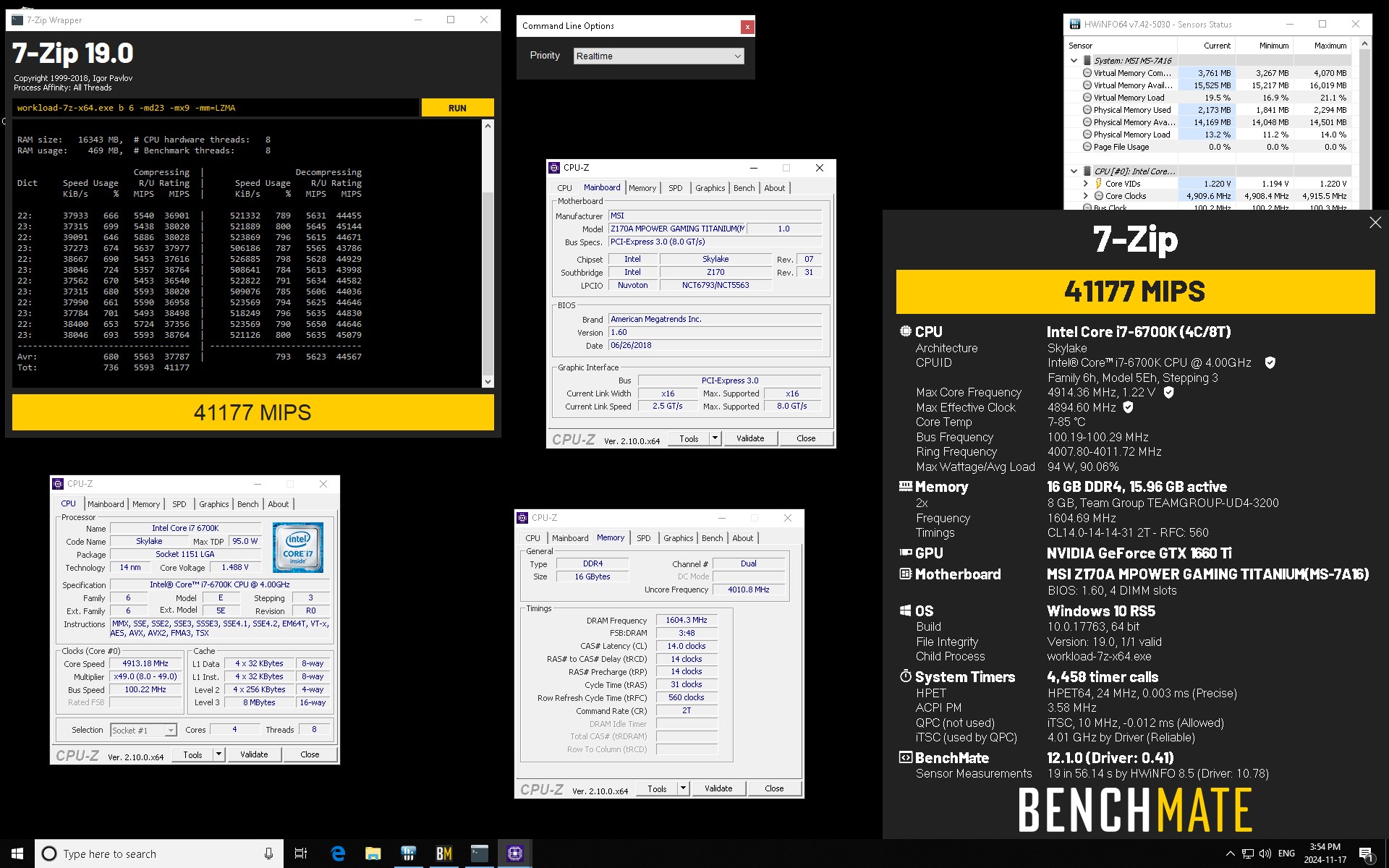
Task: Click the microphone icon in the search box
Action: [x=268, y=854]
